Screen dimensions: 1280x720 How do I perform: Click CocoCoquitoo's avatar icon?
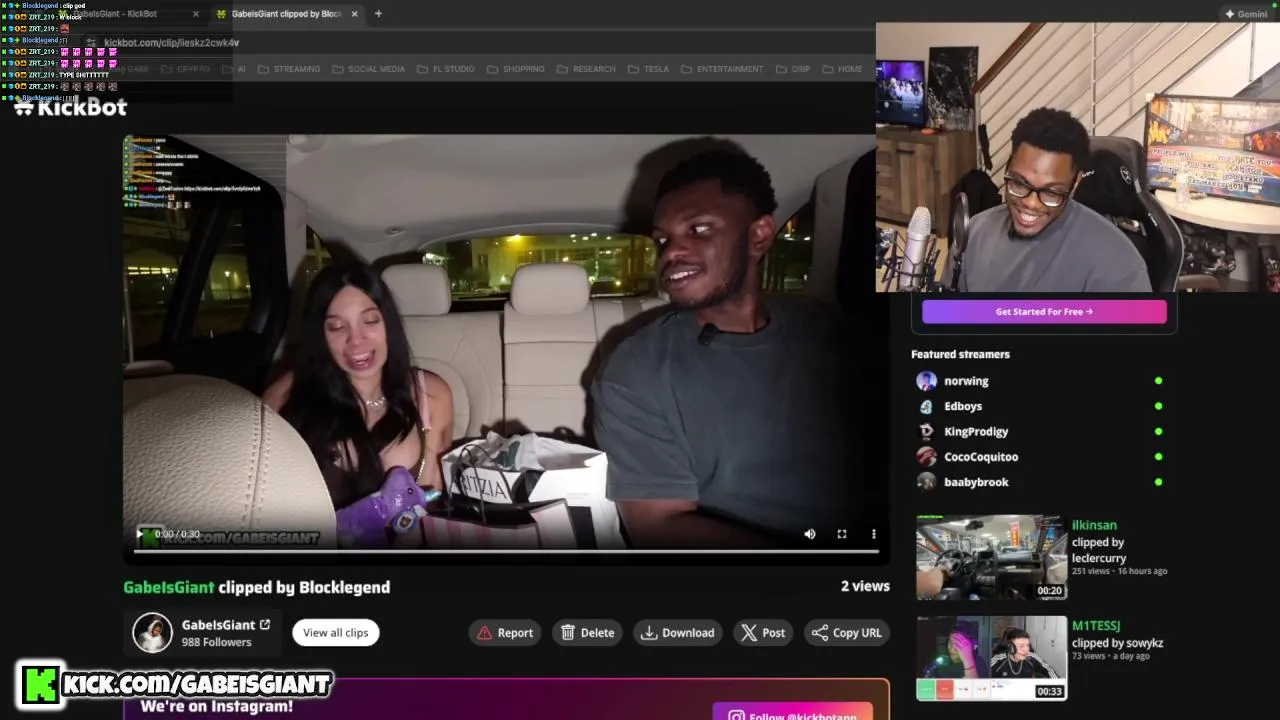point(926,457)
